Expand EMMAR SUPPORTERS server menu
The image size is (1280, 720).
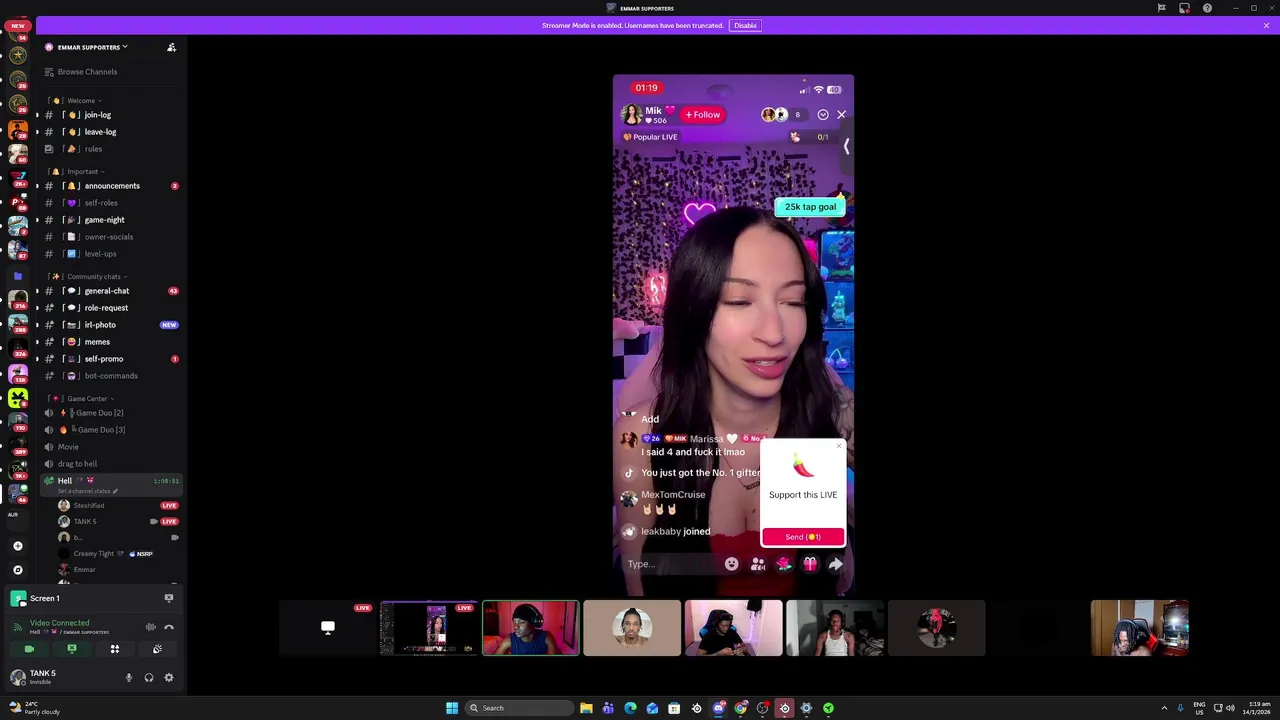[x=92, y=47]
